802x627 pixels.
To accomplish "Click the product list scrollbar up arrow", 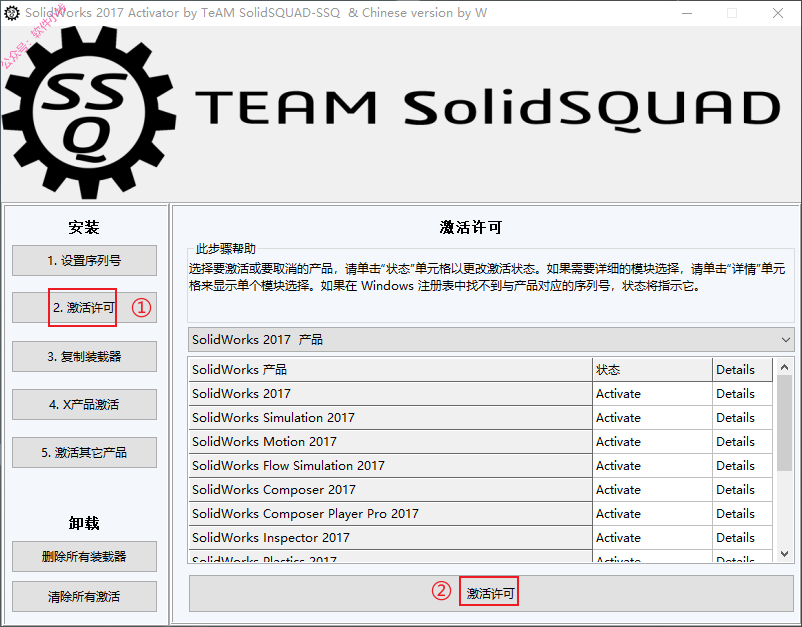I will (785, 367).
